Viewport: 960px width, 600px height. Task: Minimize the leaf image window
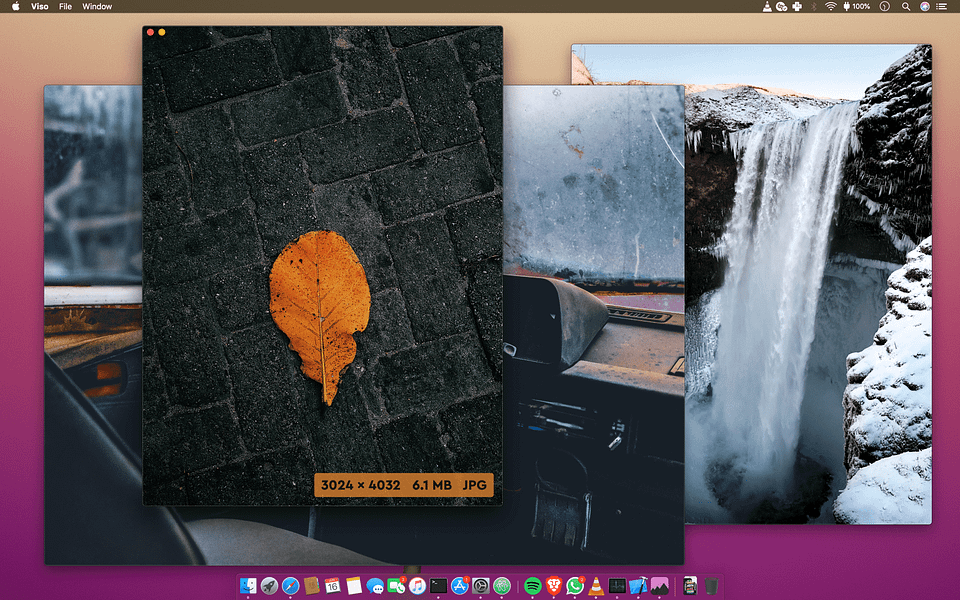click(162, 32)
